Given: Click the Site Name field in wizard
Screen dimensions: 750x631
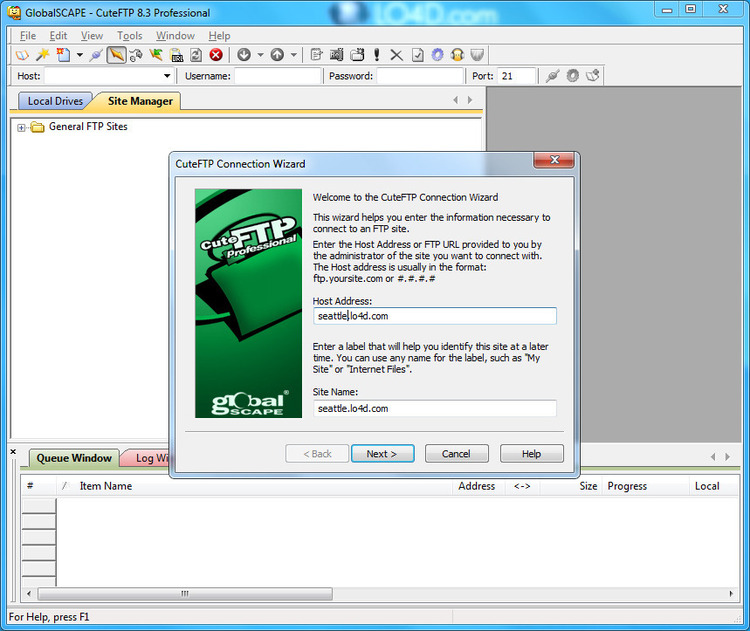Looking at the screenshot, I should (x=435, y=409).
